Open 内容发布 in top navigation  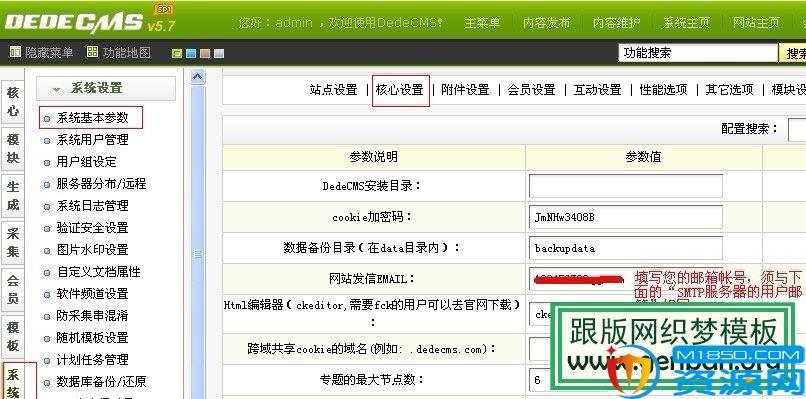tap(546, 23)
